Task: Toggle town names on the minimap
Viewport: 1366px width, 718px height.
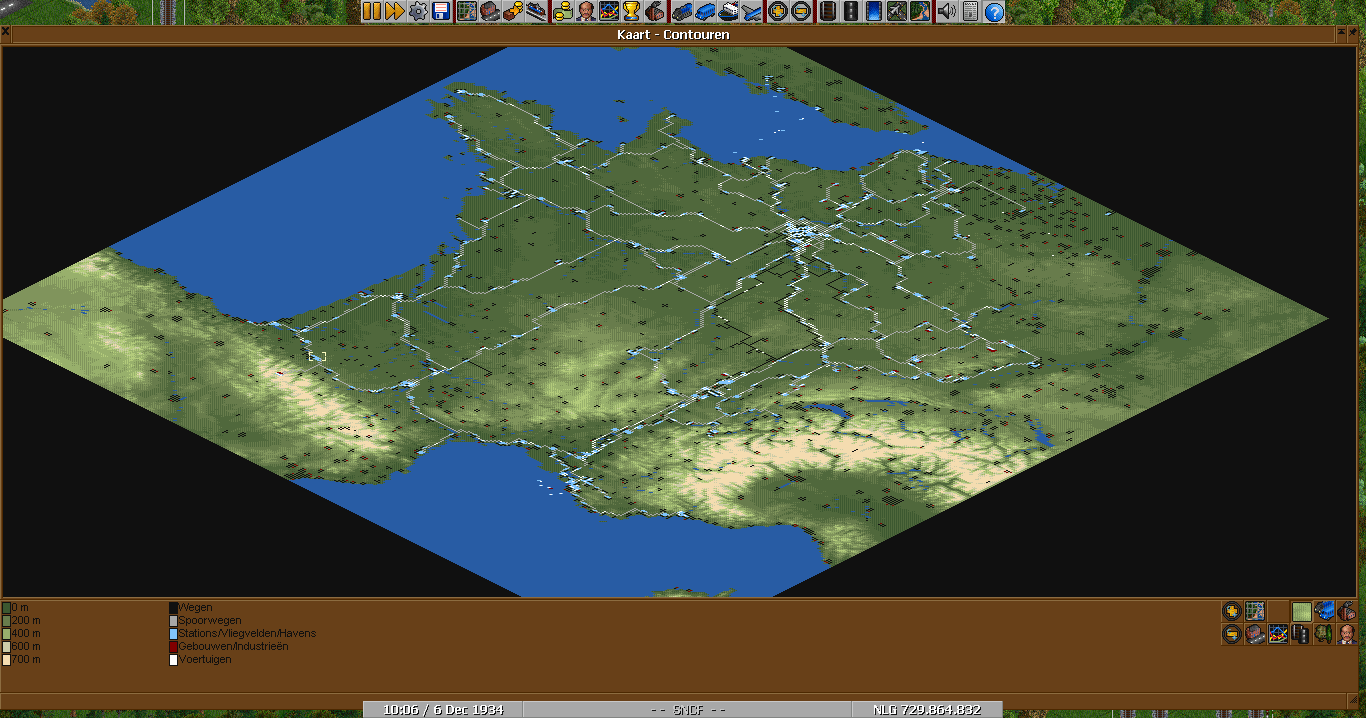Action: tap(1255, 634)
